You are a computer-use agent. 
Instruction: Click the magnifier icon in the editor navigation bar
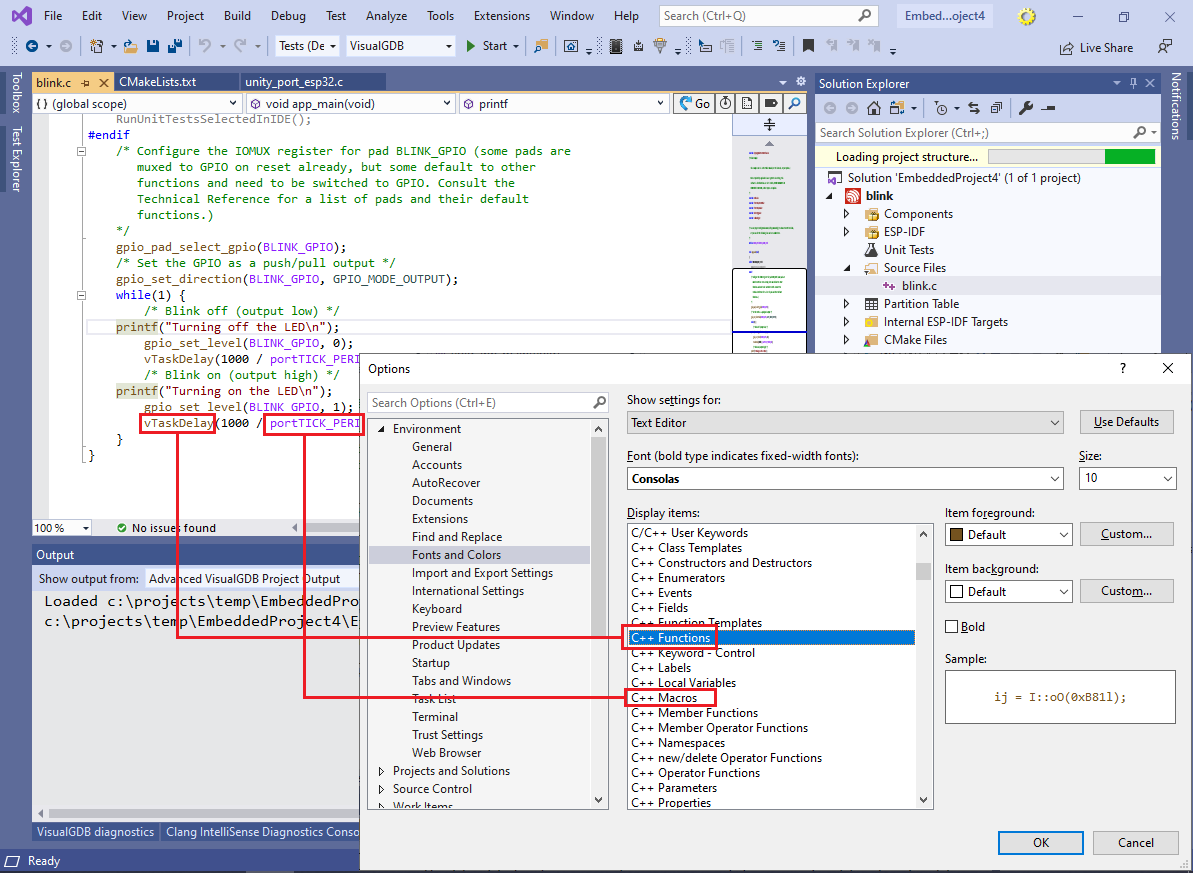794,104
